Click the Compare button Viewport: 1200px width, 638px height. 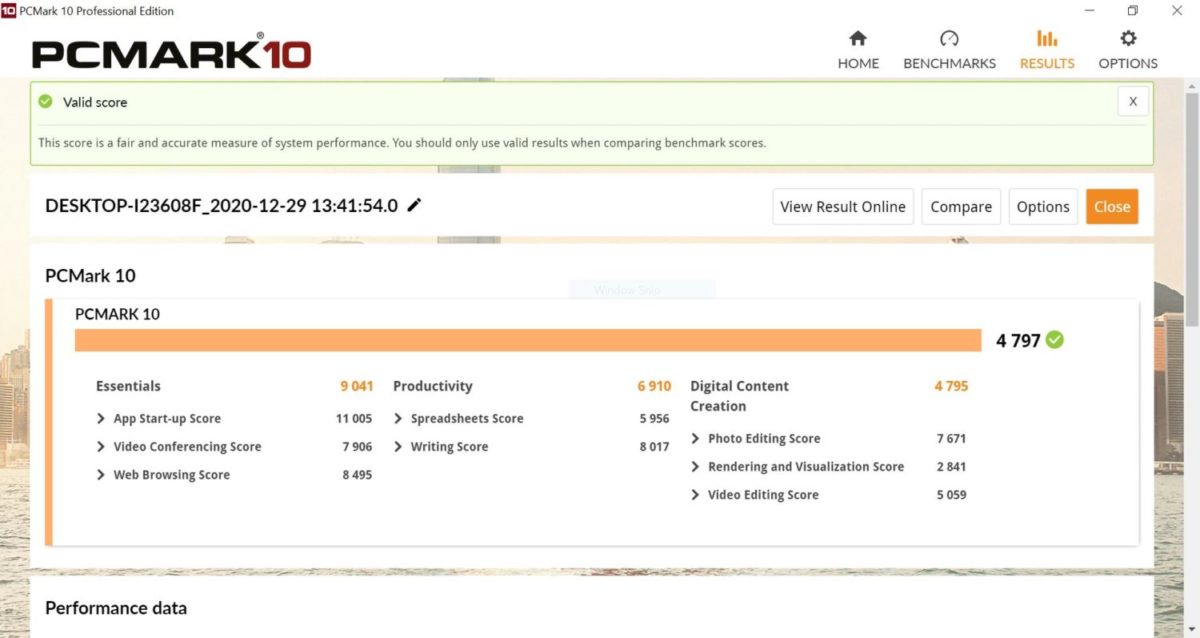point(961,207)
